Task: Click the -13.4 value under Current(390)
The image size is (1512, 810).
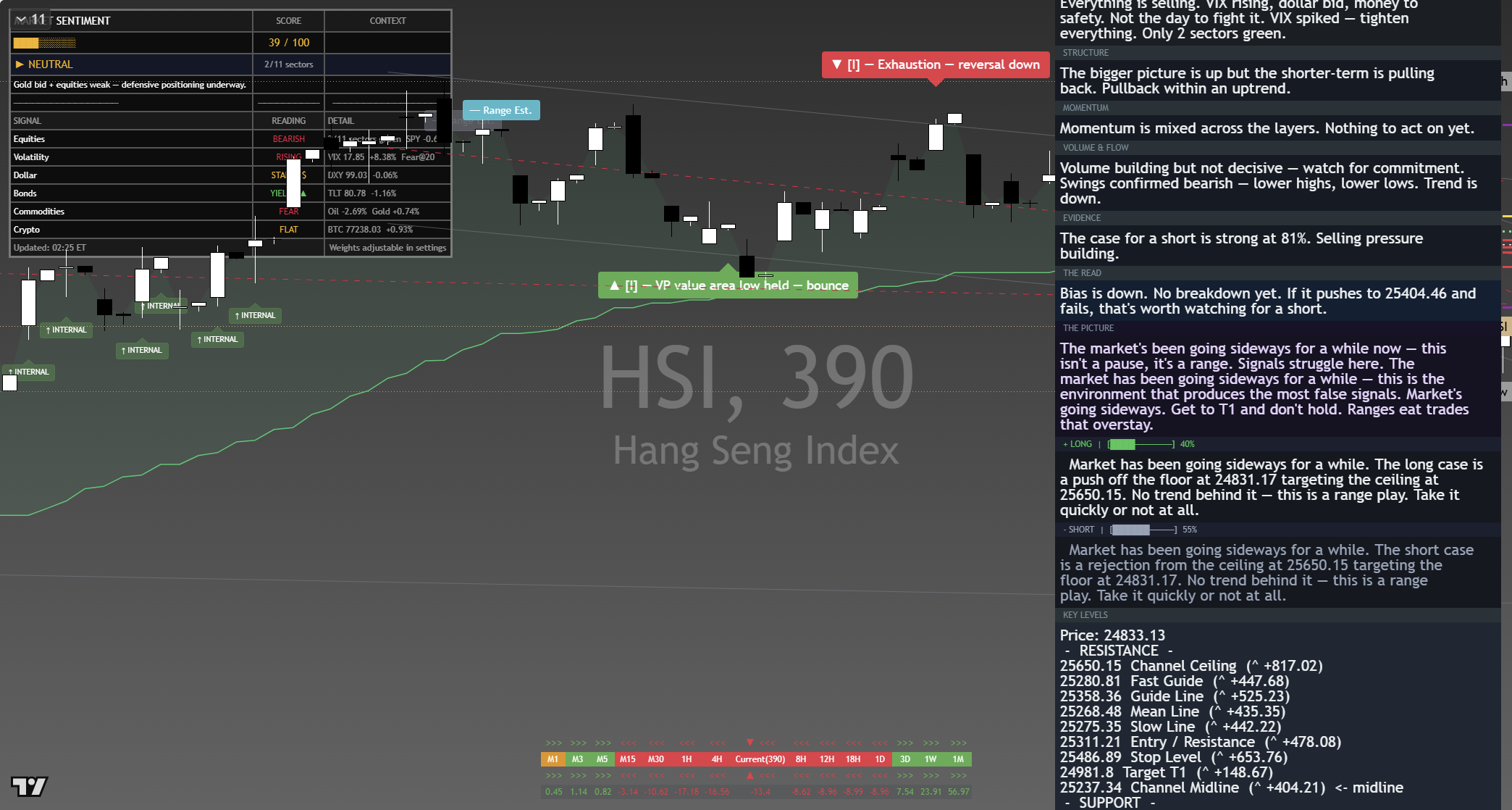Action: click(761, 792)
